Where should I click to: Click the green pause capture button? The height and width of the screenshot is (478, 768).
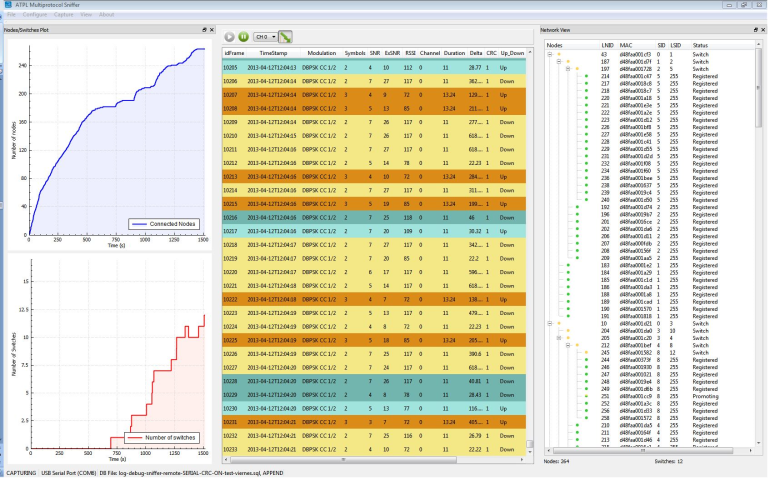(243, 37)
